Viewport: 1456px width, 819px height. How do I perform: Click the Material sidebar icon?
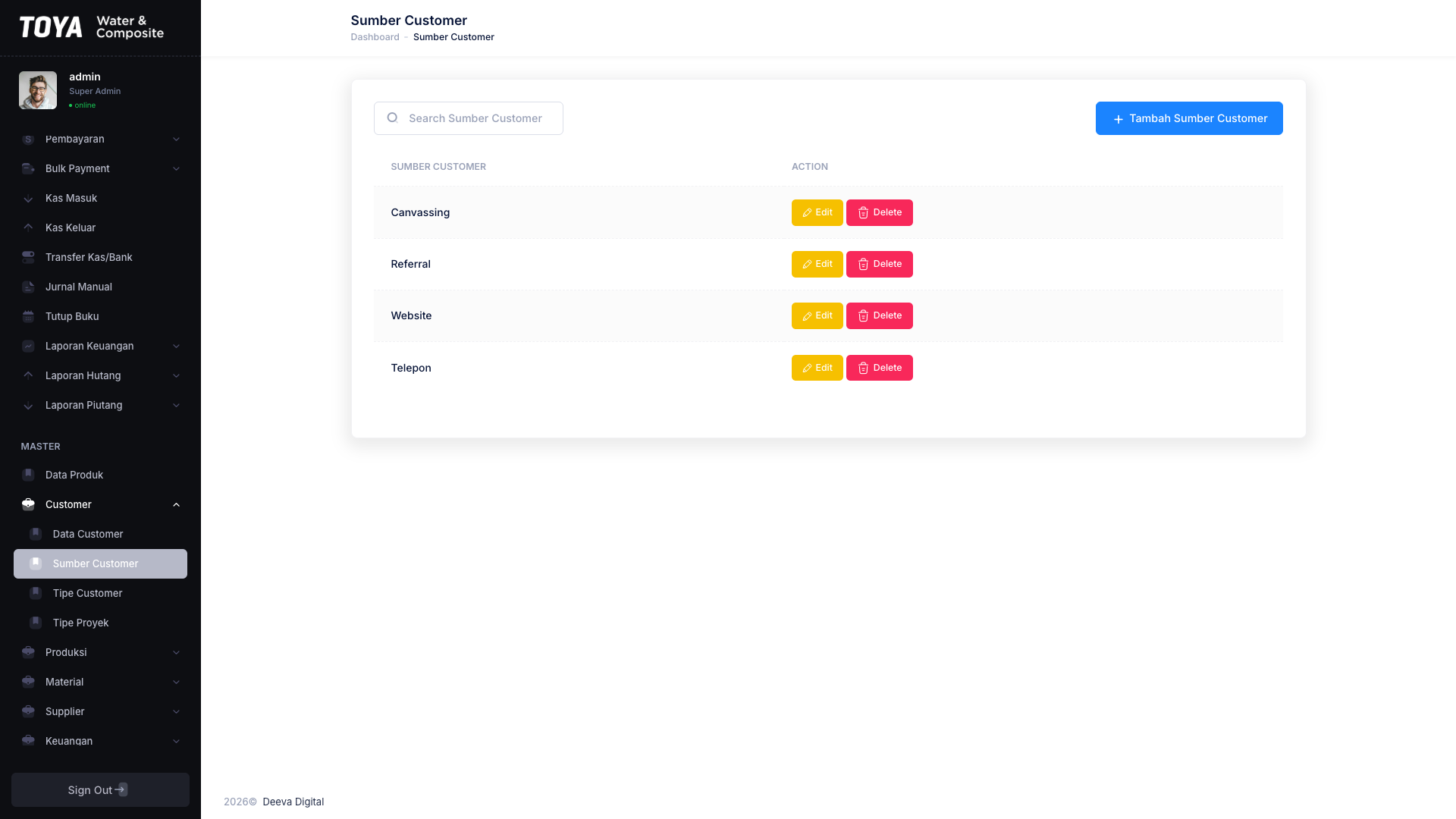tap(28, 682)
